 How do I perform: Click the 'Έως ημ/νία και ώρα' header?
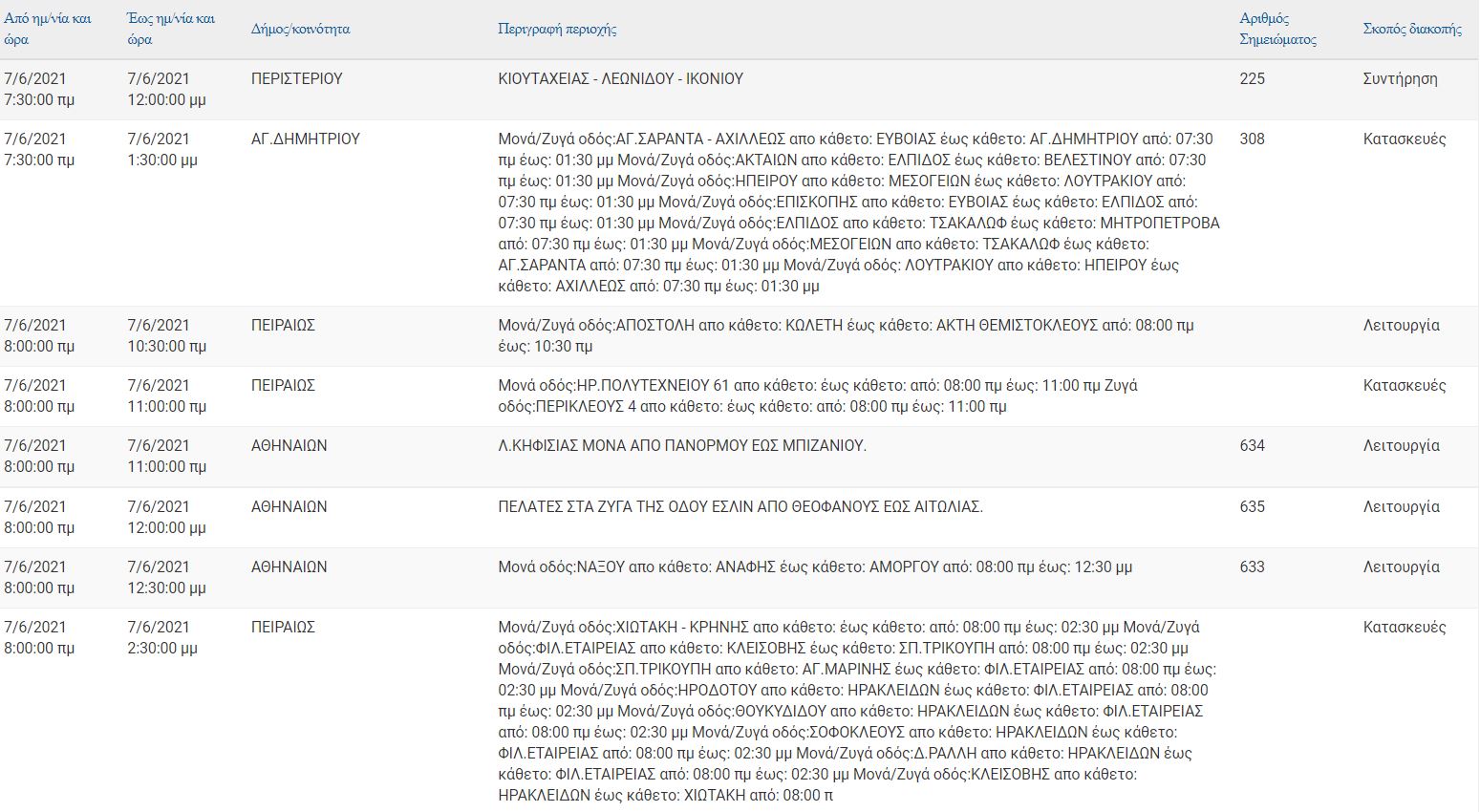click(171, 29)
